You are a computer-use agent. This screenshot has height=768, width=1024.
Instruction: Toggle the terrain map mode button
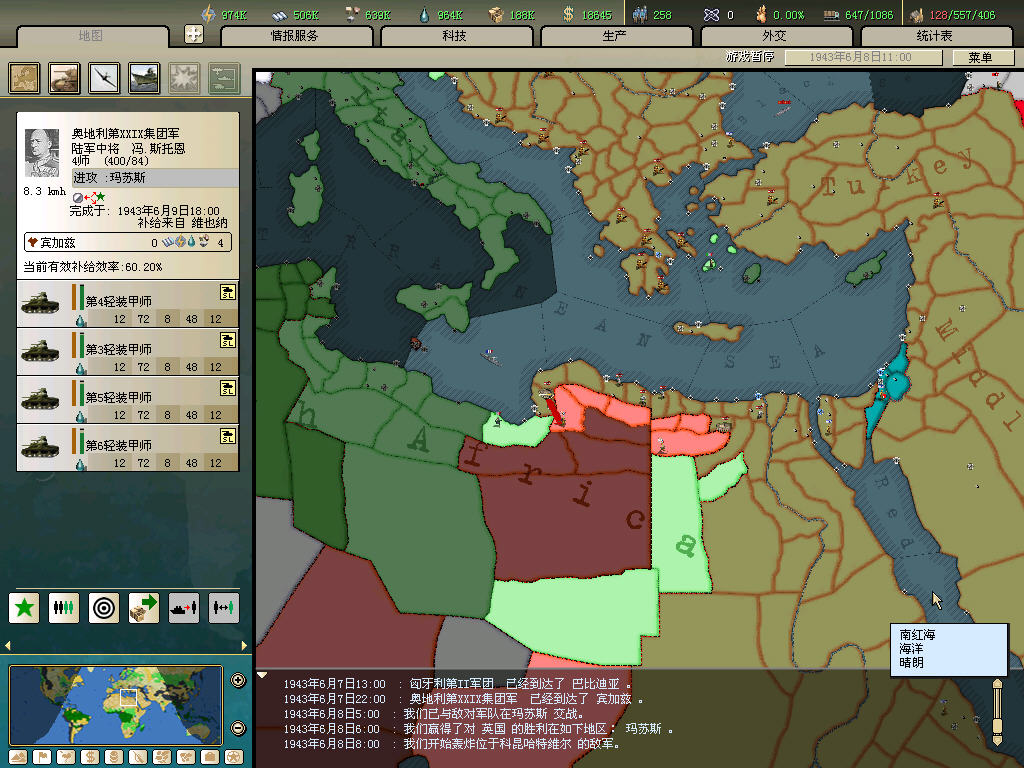(18, 756)
